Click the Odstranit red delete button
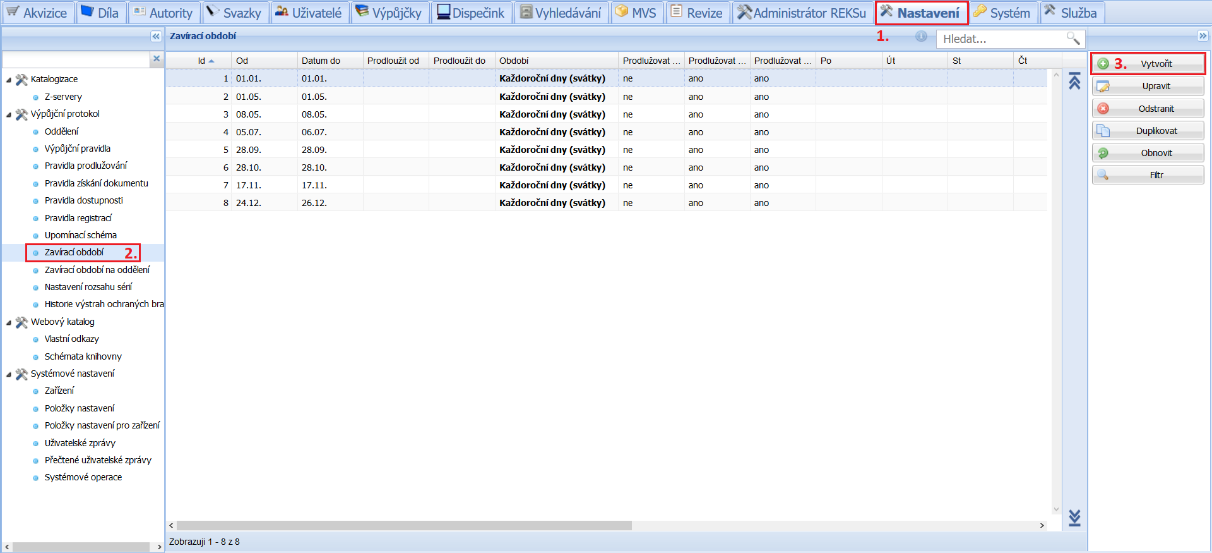 pyautogui.click(x=1147, y=108)
